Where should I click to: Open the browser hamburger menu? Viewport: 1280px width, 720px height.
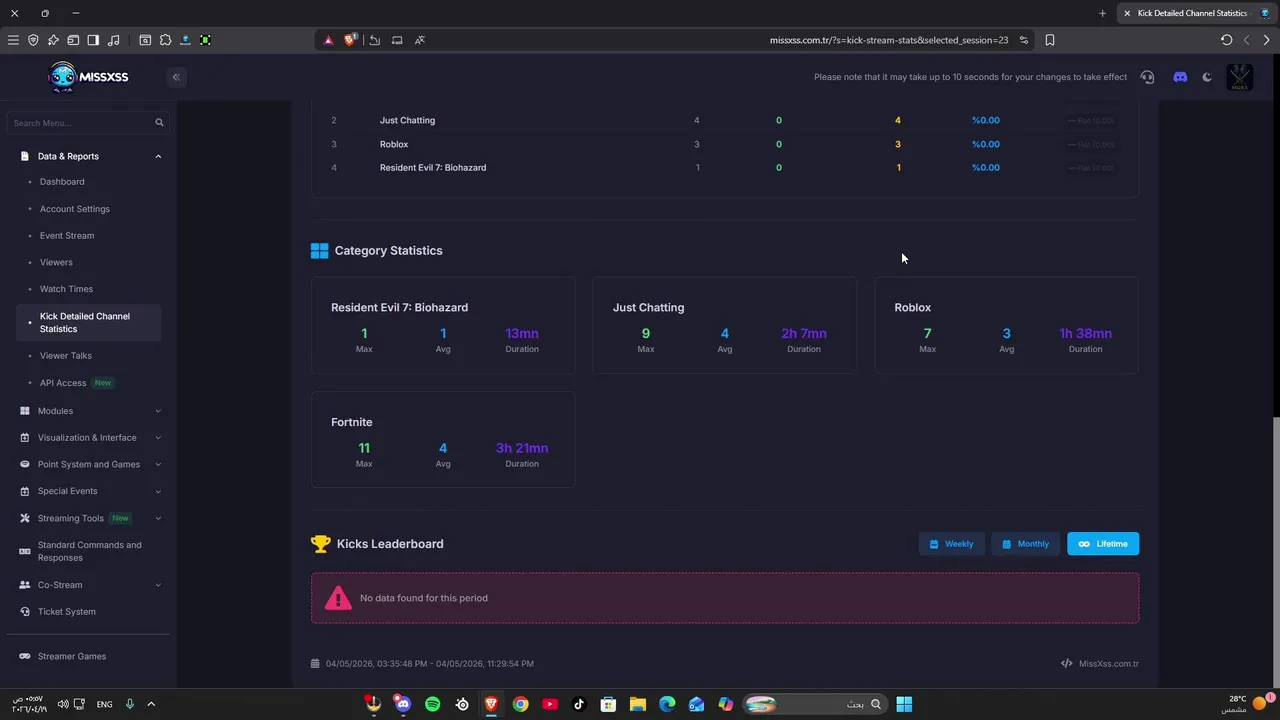click(x=13, y=40)
